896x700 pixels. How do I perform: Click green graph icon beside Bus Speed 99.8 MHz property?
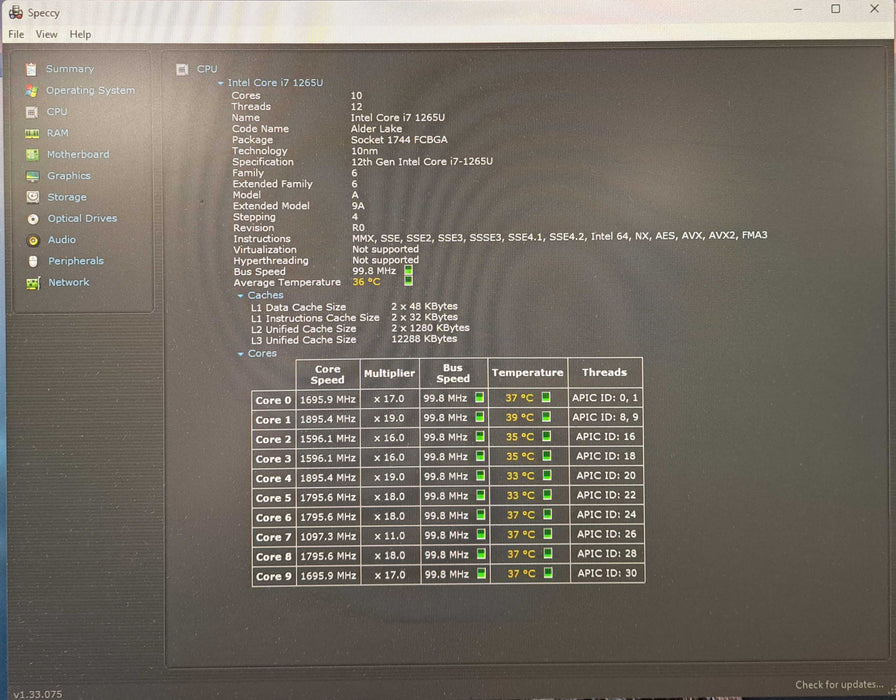tap(408, 270)
